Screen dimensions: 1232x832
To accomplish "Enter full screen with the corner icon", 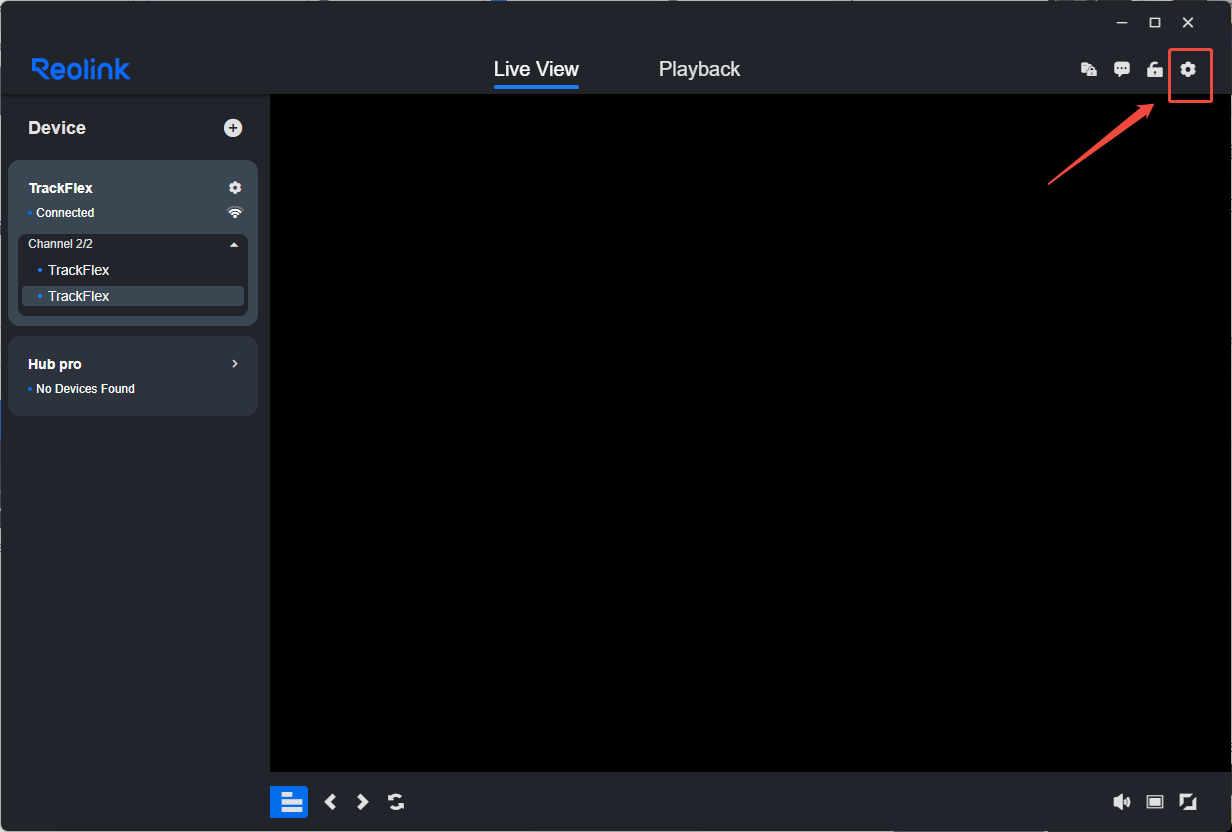I will click(1188, 802).
